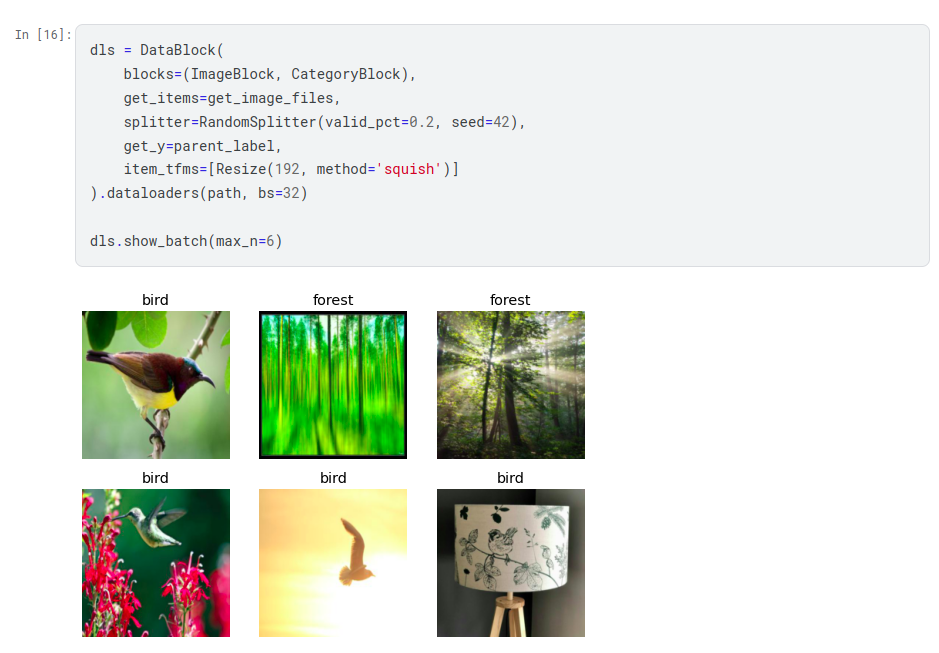939x653 pixels.
Task: Click the In [16] cell prompt label
Action: [43, 35]
